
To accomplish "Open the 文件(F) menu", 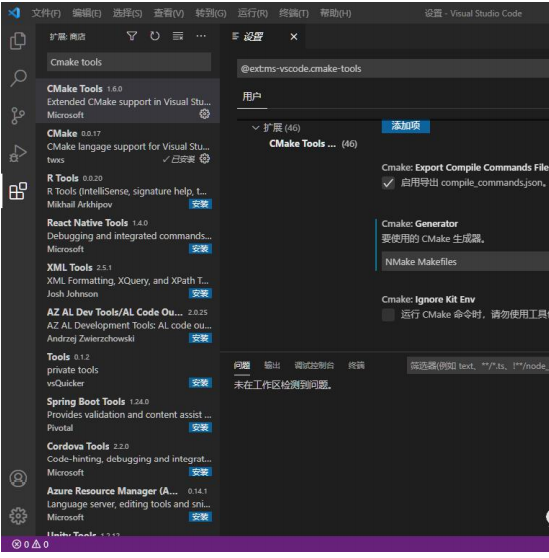I will (46, 14).
